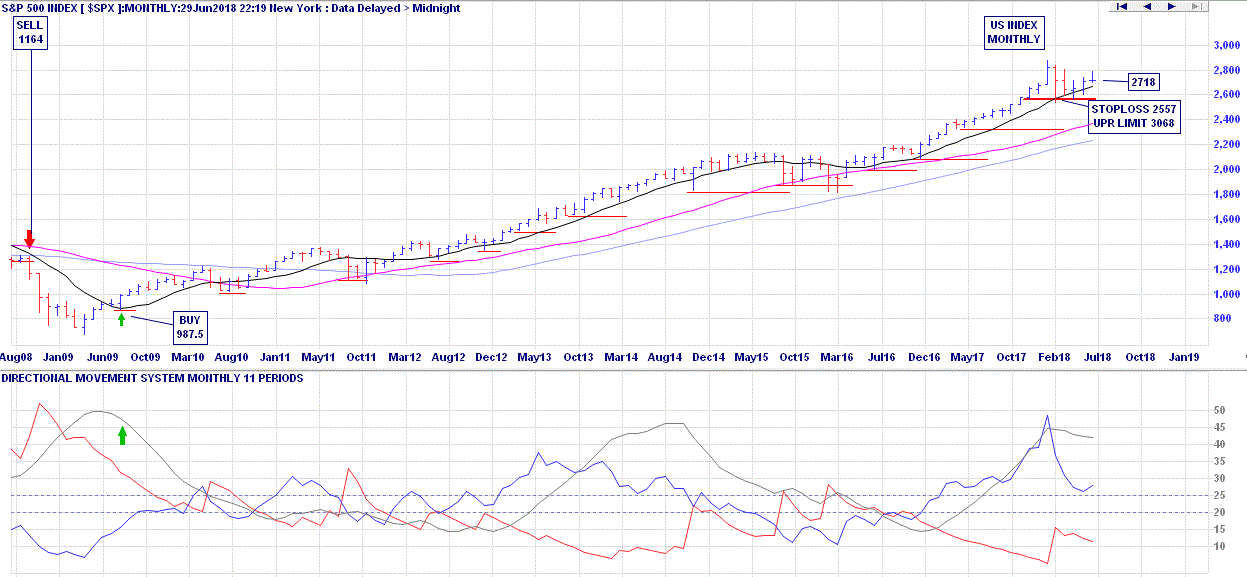
Task: Click the Directional Movement System panel title
Action: pyautogui.click(x=152, y=378)
